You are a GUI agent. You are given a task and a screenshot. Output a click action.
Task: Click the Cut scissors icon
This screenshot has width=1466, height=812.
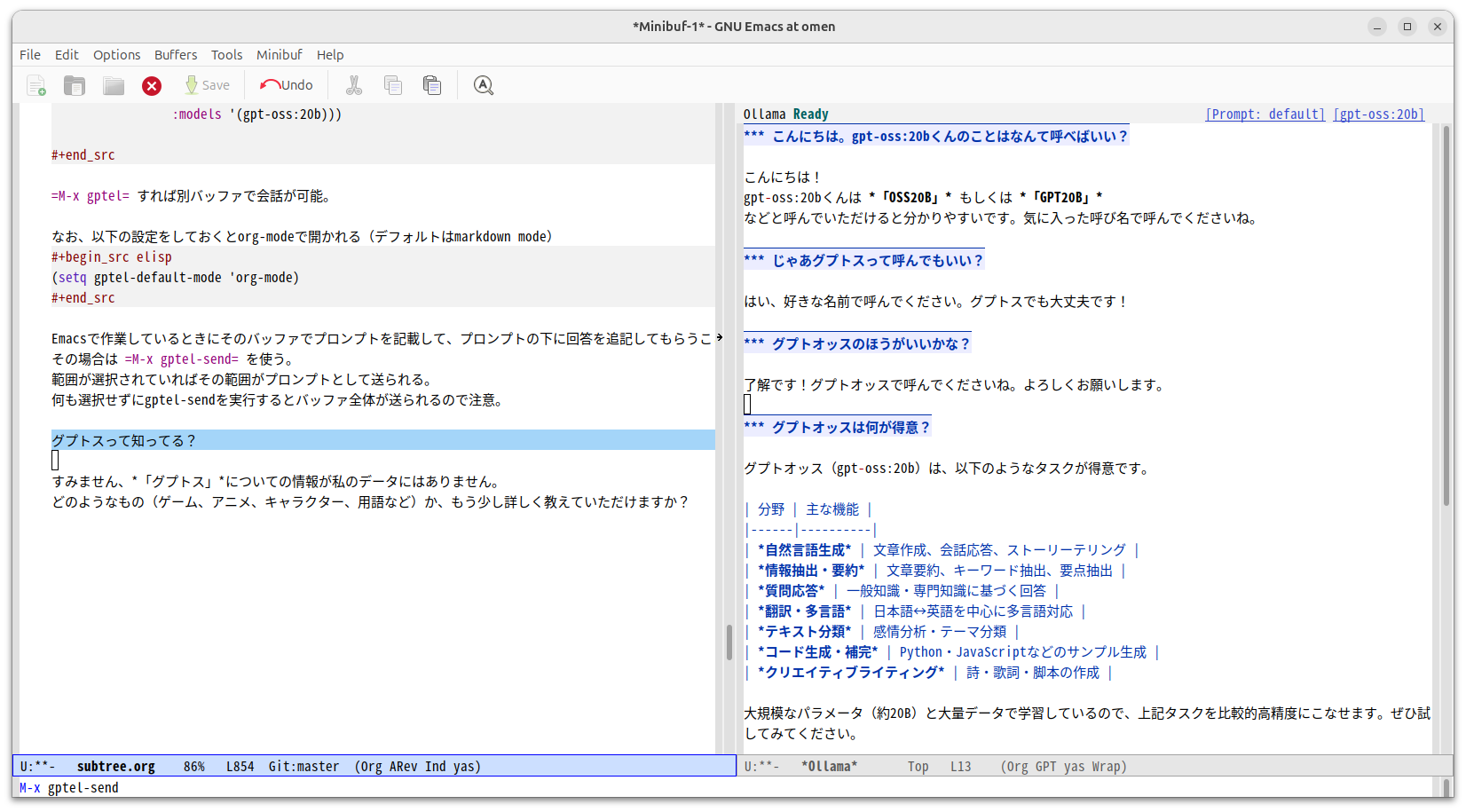tap(354, 85)
